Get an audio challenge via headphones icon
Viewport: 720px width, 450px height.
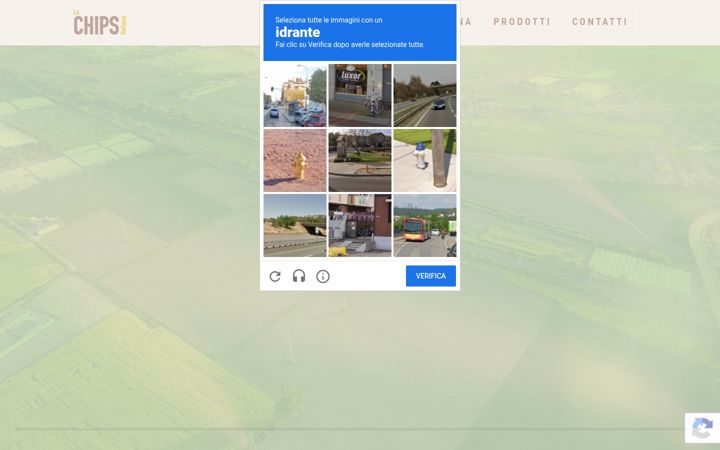[299, 276]
